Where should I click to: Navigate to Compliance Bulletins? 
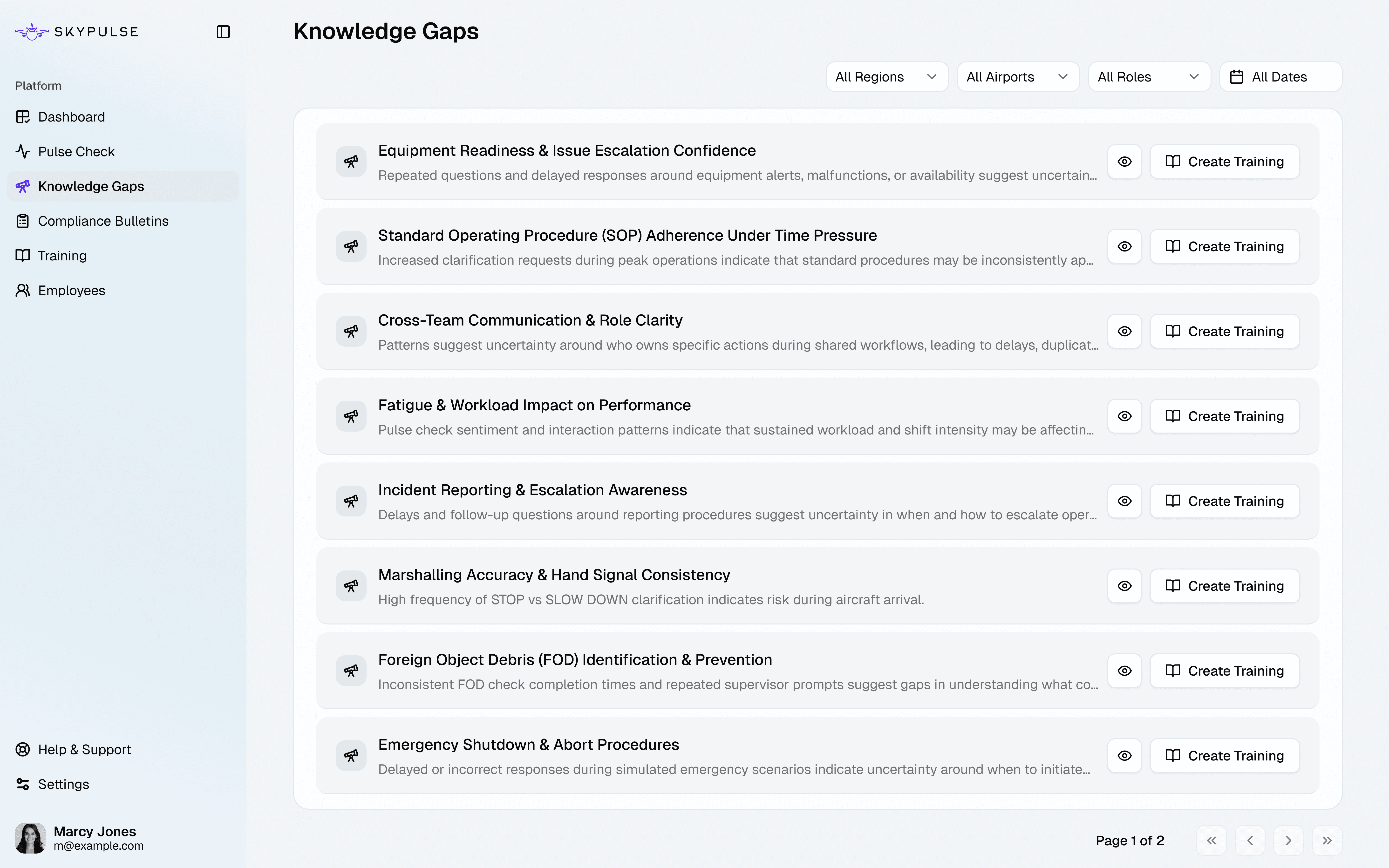(103, 221)
